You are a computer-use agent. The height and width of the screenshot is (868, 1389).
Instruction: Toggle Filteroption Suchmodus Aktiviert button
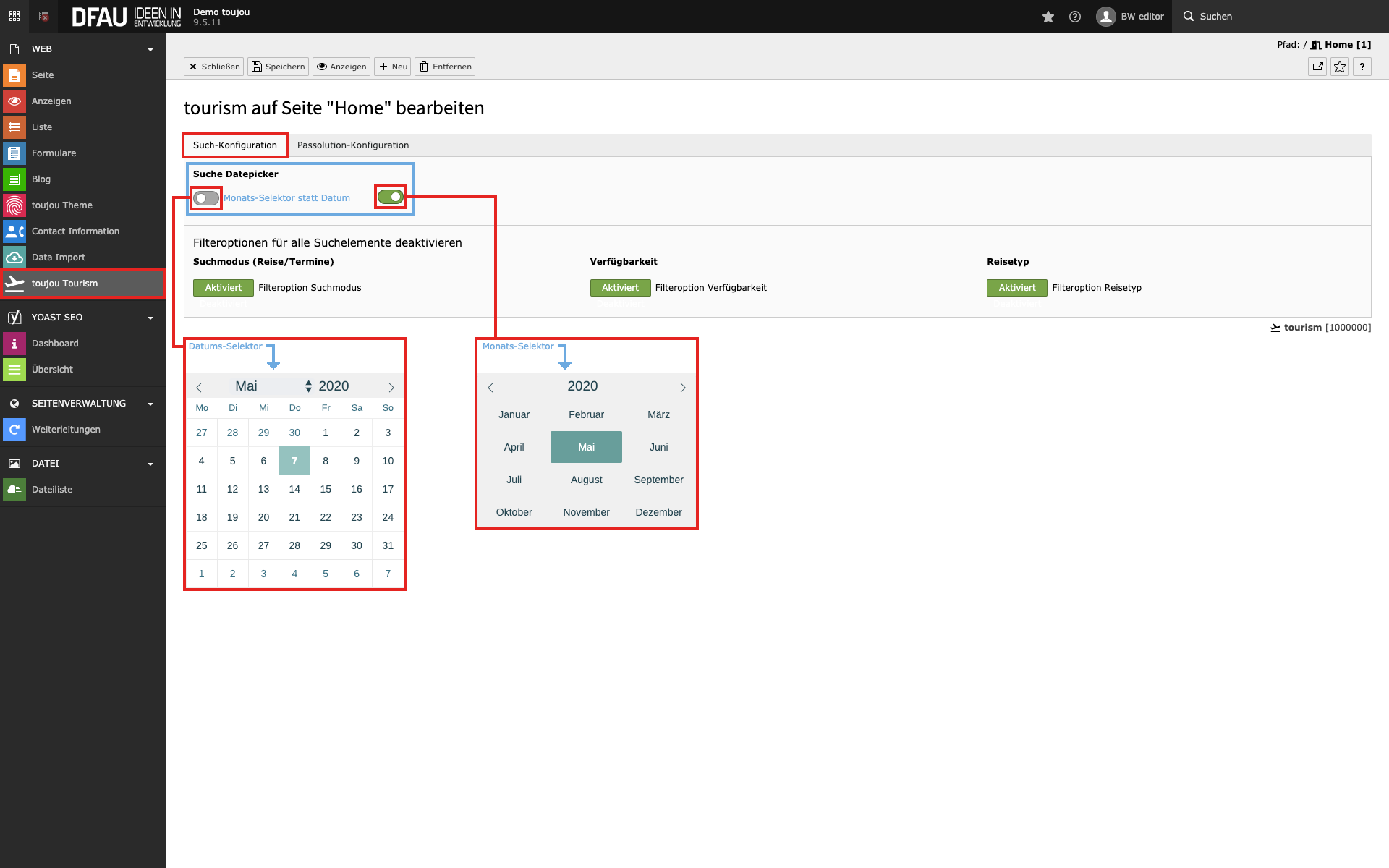click(223, 288)
